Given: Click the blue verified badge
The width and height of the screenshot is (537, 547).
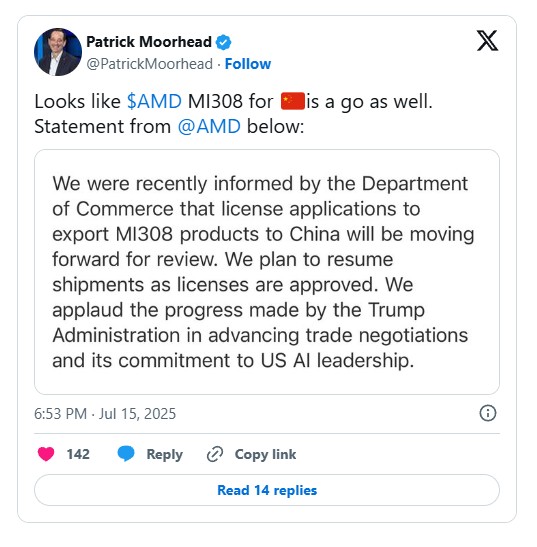Looking at the screenshot, I should coord(223,43).
